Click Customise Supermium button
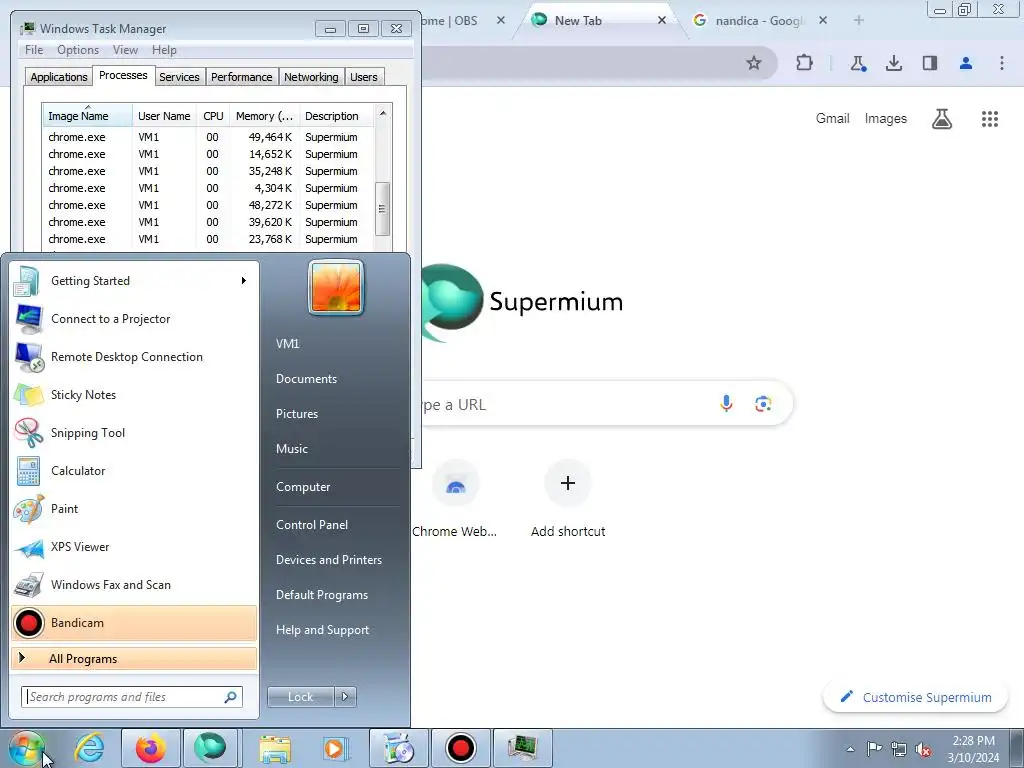 coord(914,697)
